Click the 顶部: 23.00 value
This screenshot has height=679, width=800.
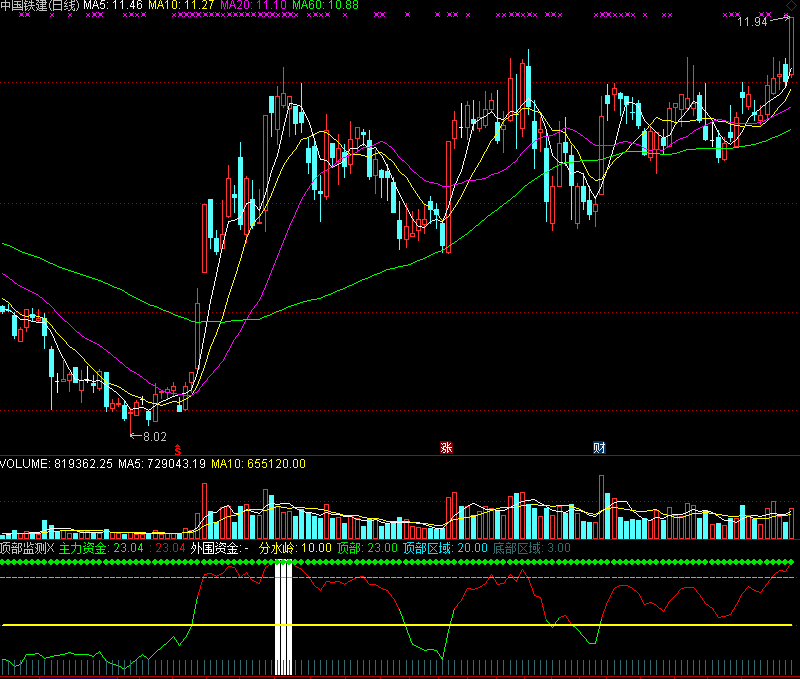click(367, 548)
